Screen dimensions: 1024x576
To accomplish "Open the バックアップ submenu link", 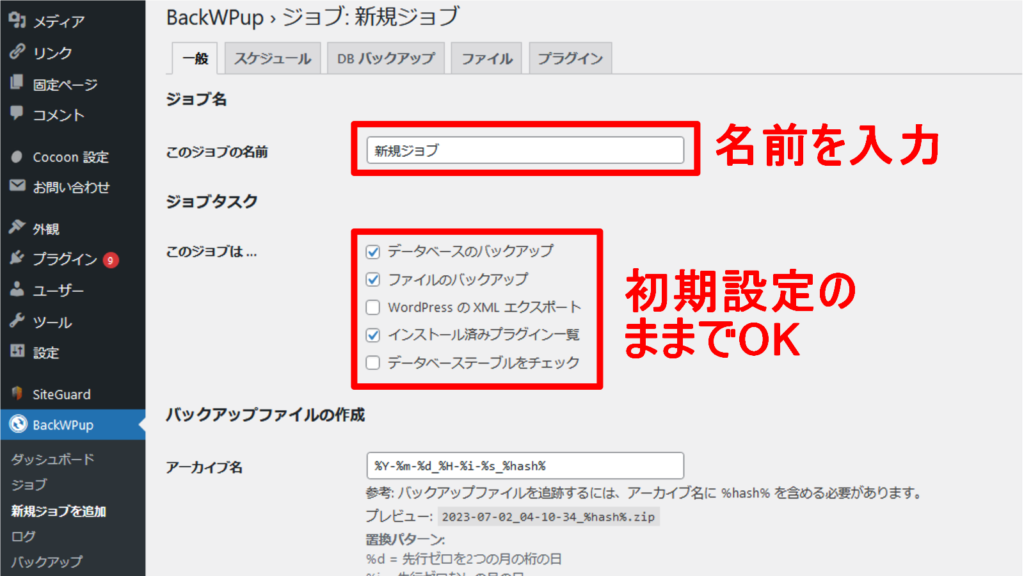I will click(x=47, y=561).
